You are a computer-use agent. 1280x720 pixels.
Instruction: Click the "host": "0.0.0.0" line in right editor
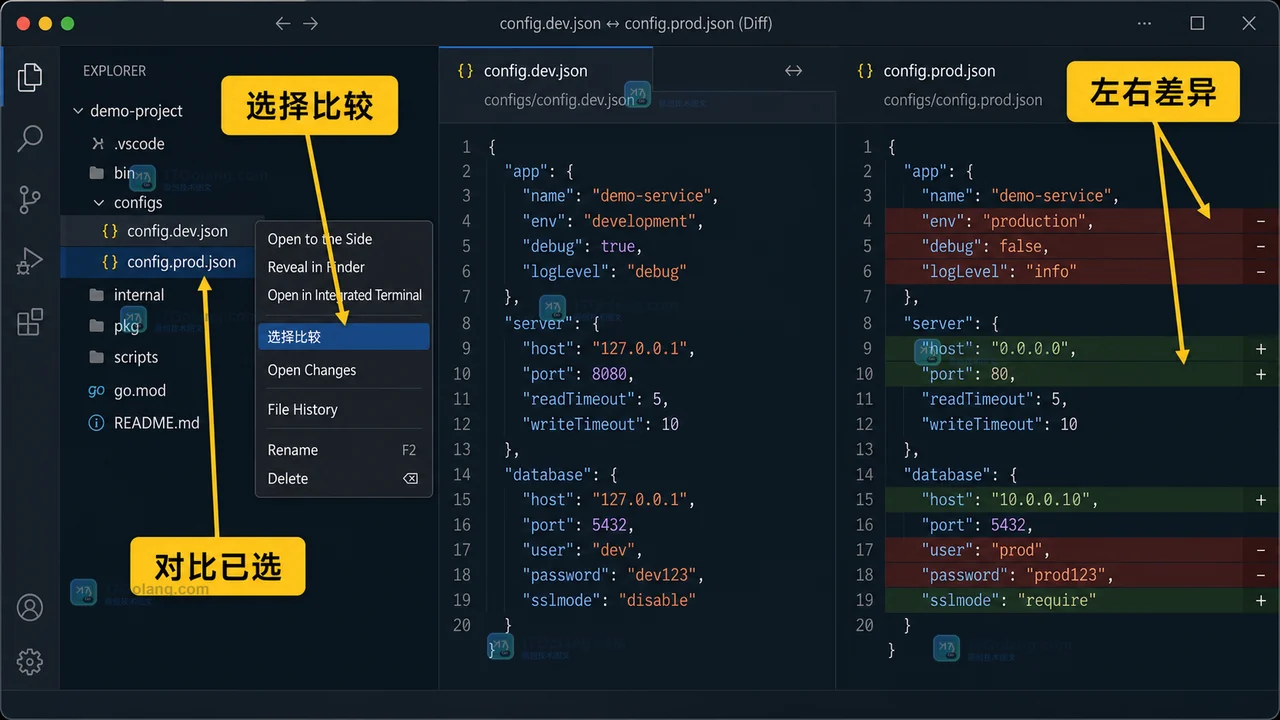point(998,348)
